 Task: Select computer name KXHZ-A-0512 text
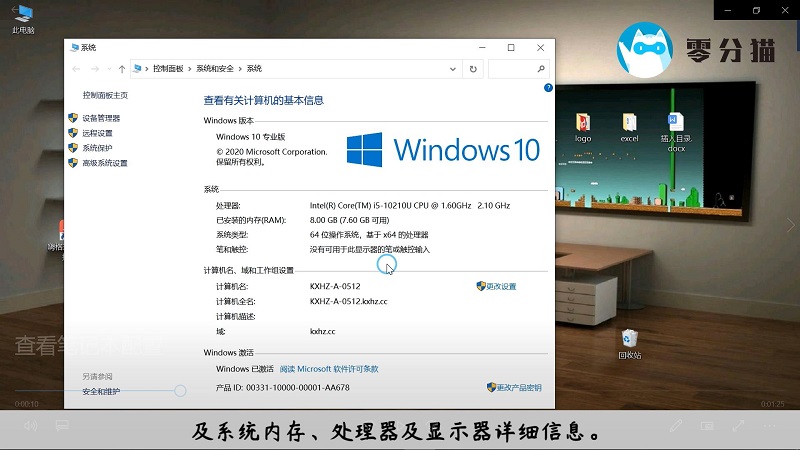[x=335, y=287]
